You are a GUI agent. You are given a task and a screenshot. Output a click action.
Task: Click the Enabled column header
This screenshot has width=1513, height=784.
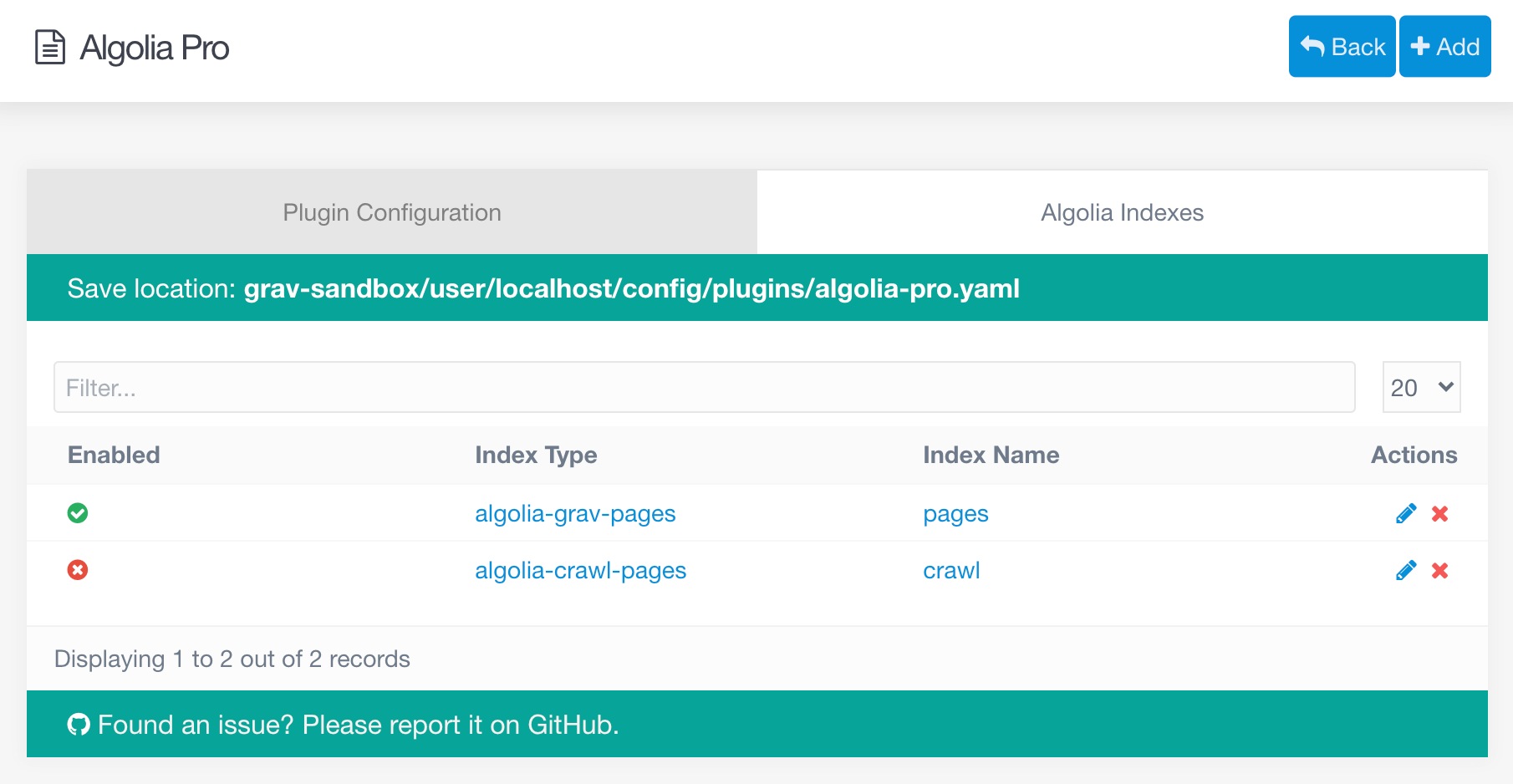pyautogui.click(x=114, y=455)
